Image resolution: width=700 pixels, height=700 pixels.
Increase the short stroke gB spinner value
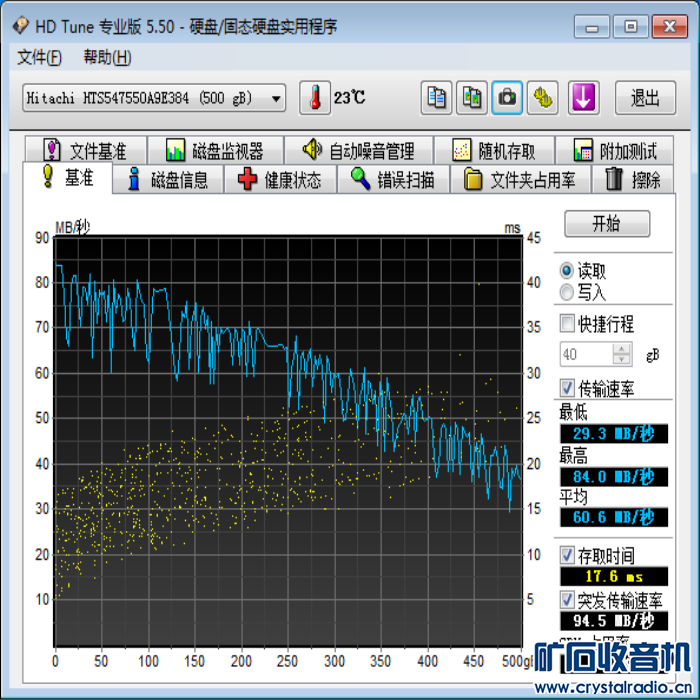tap(622, 349)
